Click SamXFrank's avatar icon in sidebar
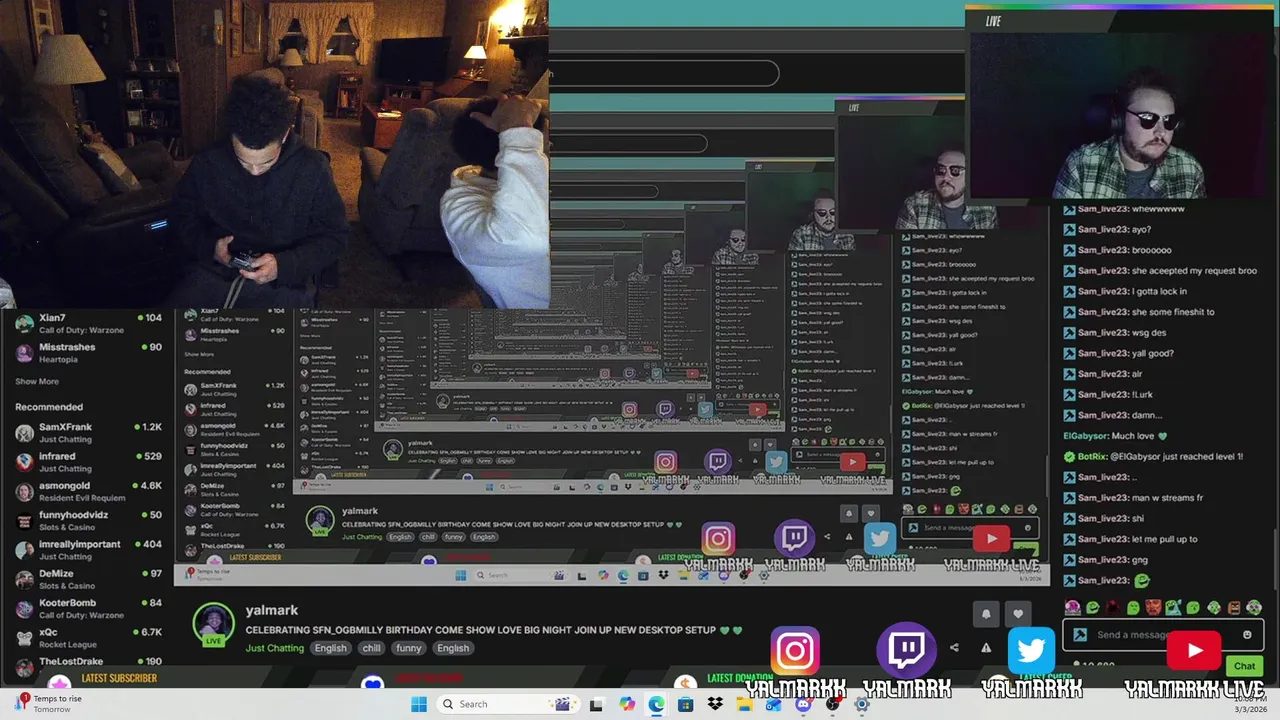The width and height of the screenshot is (1280, 720). click(24, 433)
